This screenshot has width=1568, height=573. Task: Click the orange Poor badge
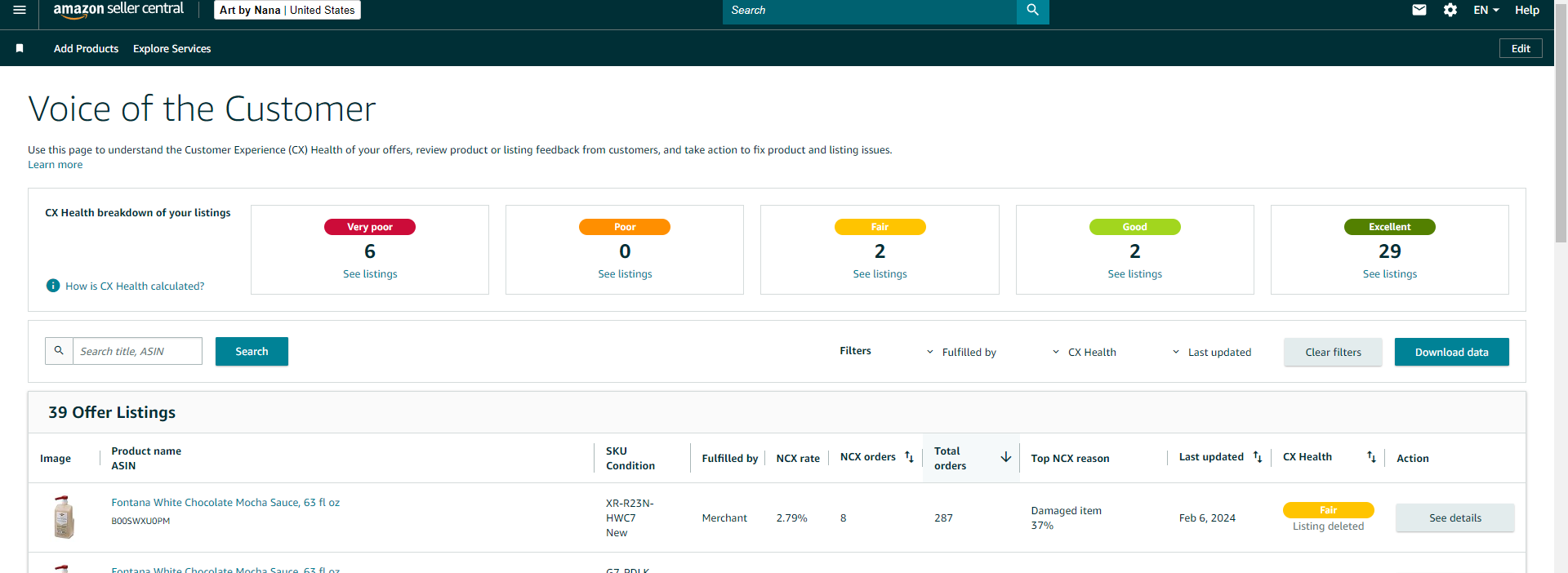click(x=625, y=227)
